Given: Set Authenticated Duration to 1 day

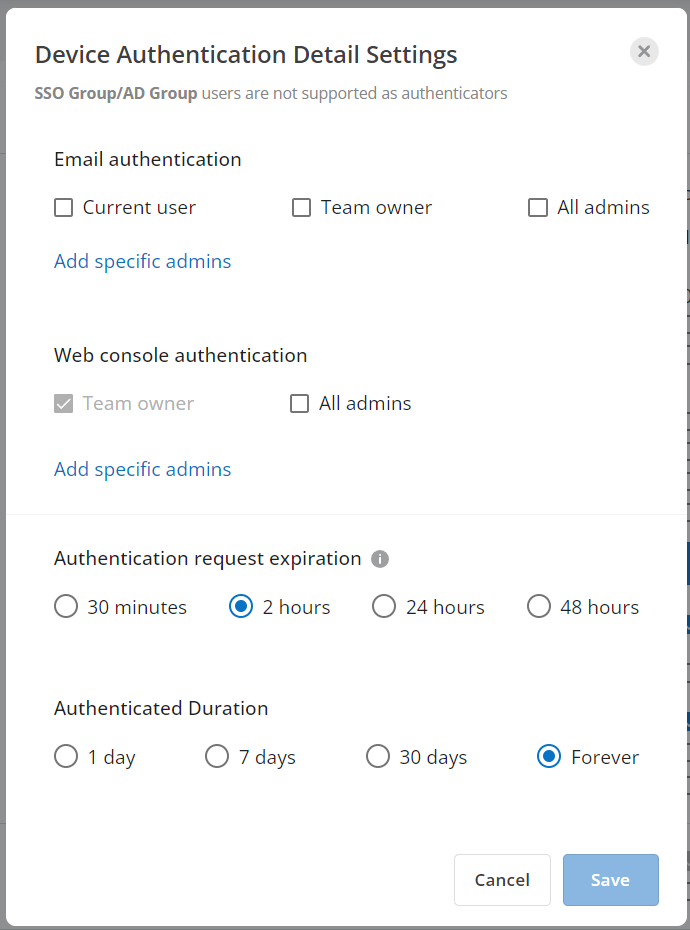Looking at the screenshot, I should pos(65,757).
